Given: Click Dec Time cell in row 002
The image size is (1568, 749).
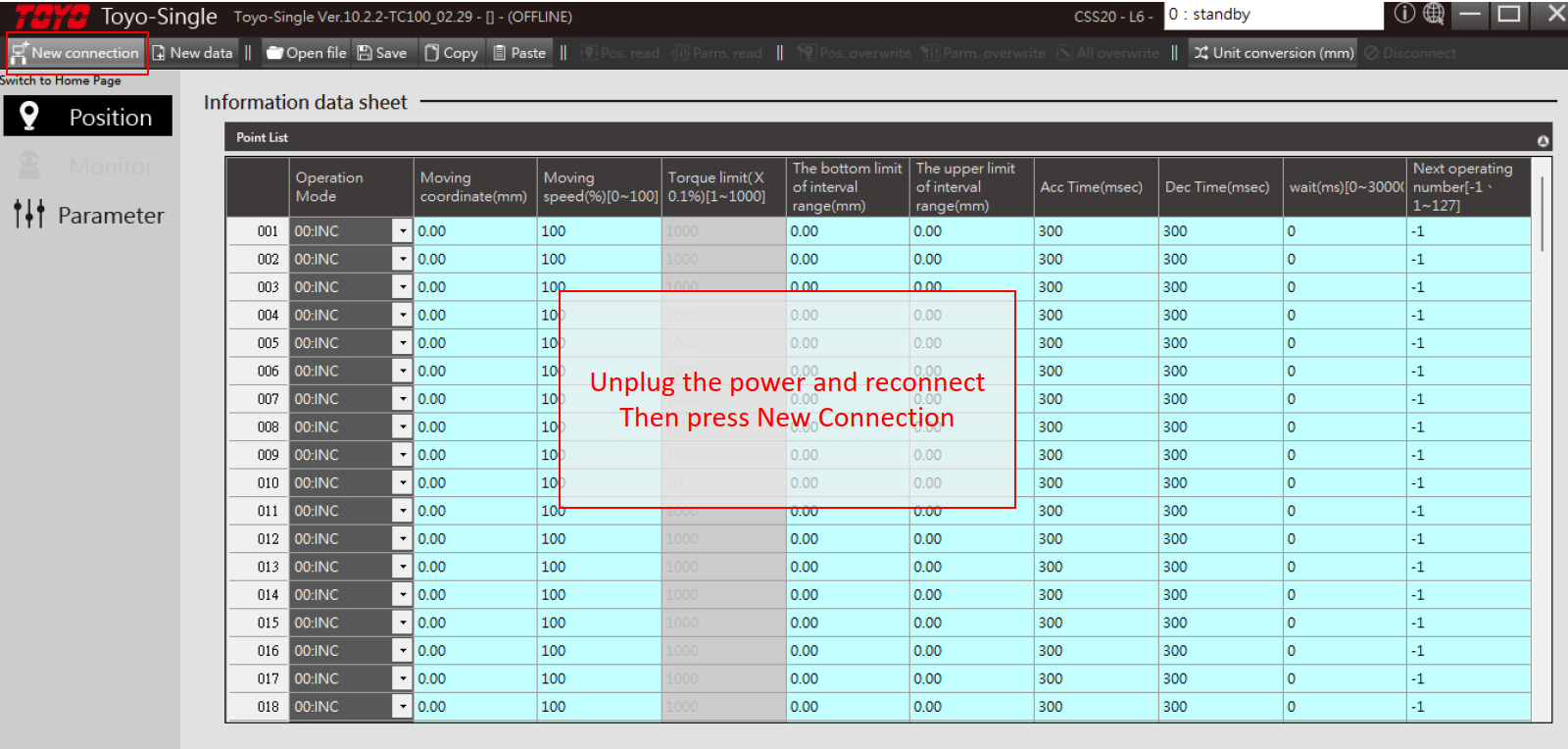Looking at the screenshot, I should click(x=1220, y=259).
